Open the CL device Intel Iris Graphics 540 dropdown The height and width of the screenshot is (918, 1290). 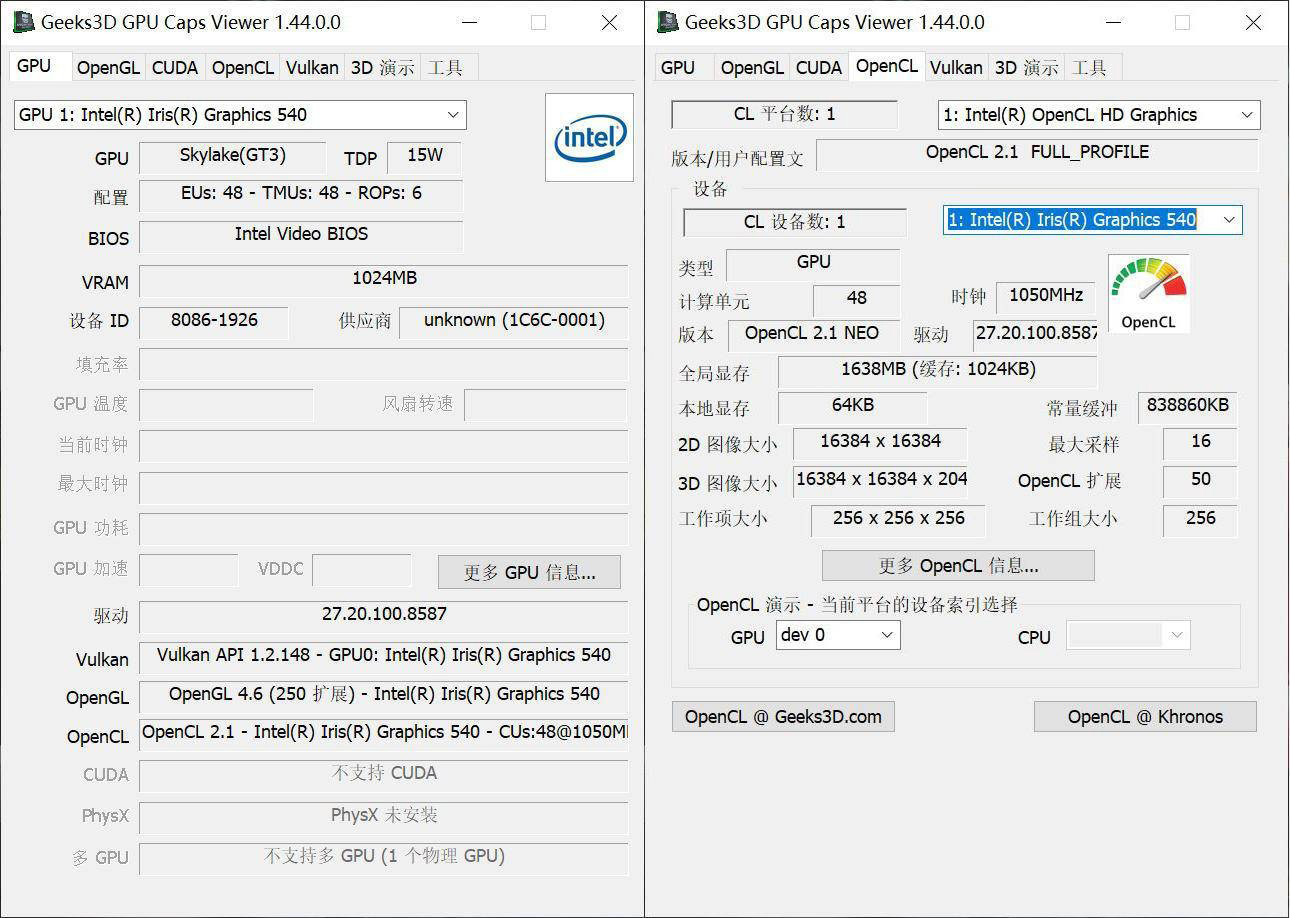(x=1092, y=220)
